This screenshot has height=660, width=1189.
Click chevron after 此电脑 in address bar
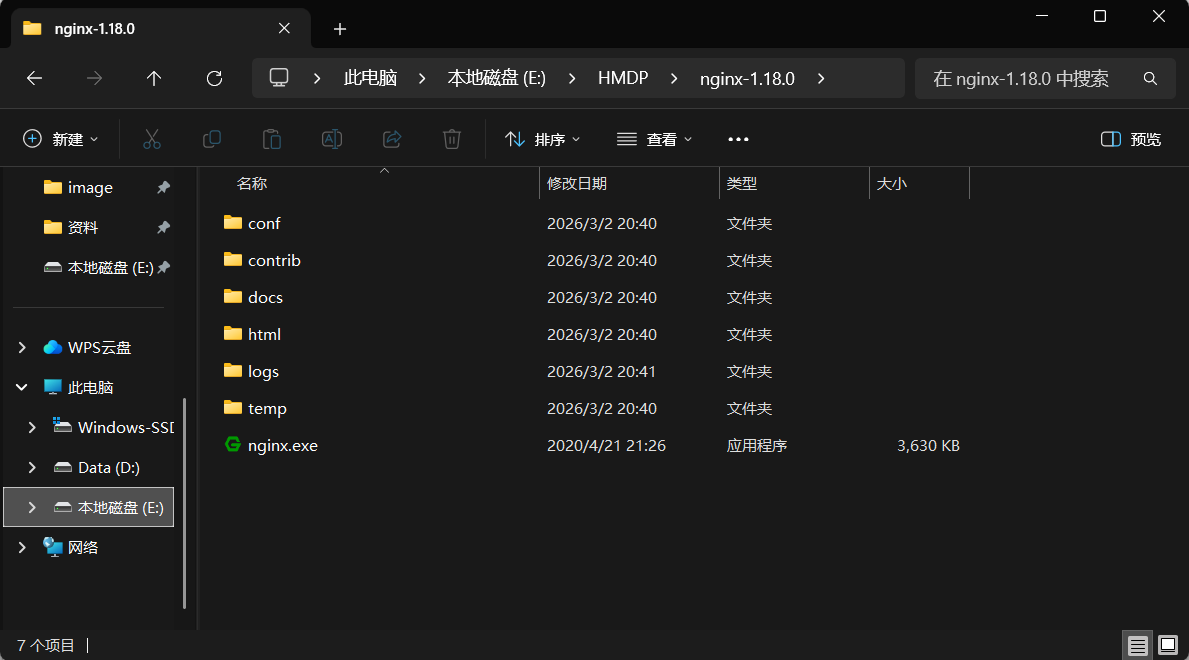422,78
